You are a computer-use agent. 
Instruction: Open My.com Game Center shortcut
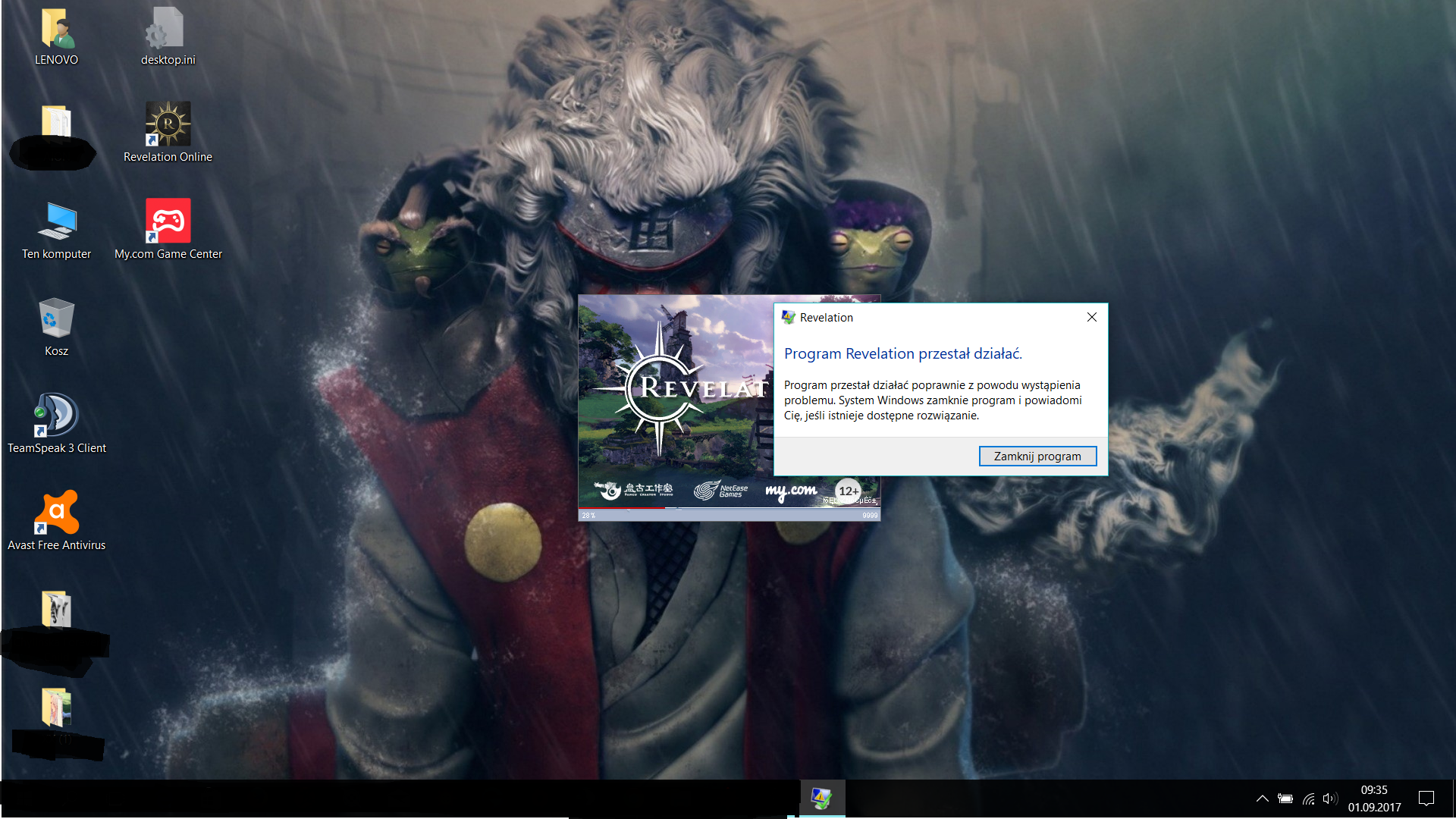pos(168,221)
